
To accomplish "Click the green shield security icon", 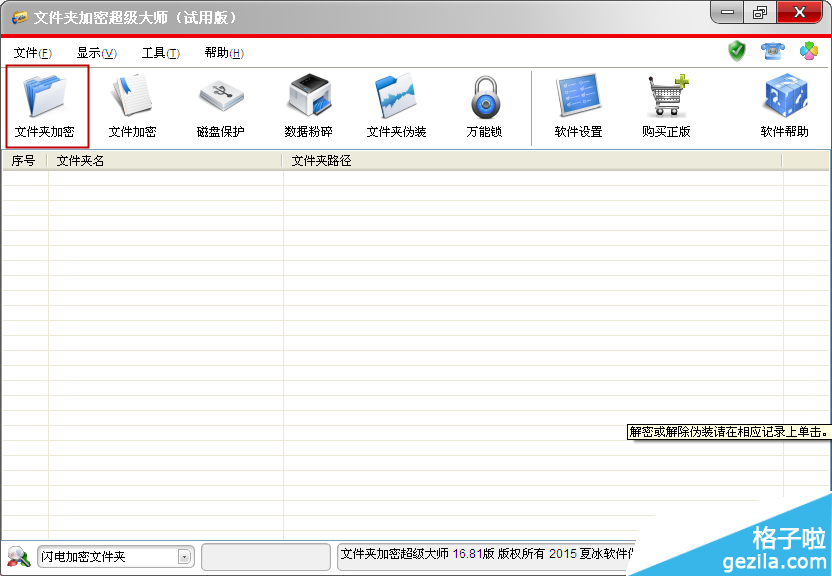I will point(736,51).
